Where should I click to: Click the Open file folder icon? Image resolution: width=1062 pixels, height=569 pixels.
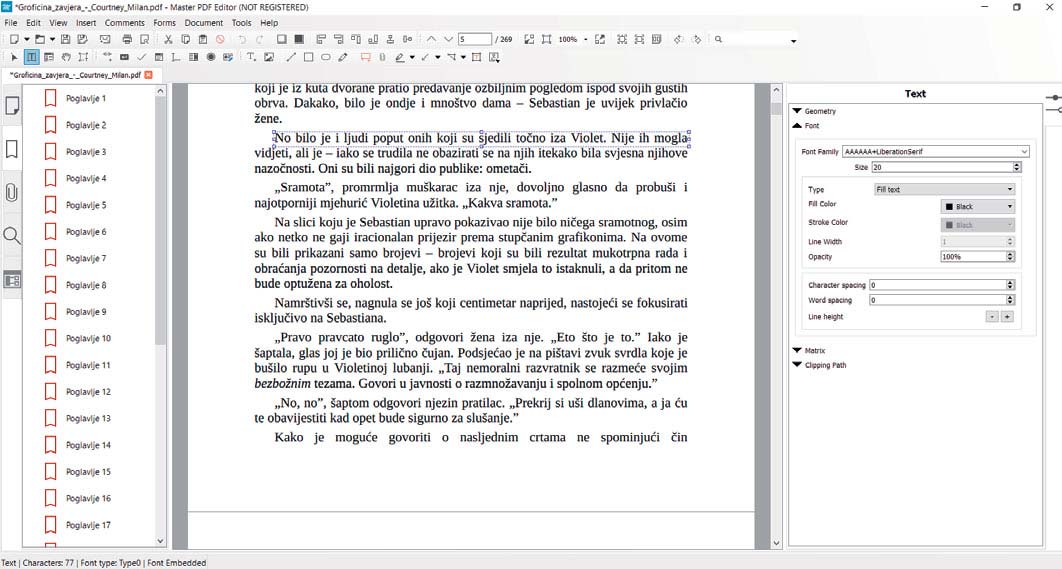point(40,39)
